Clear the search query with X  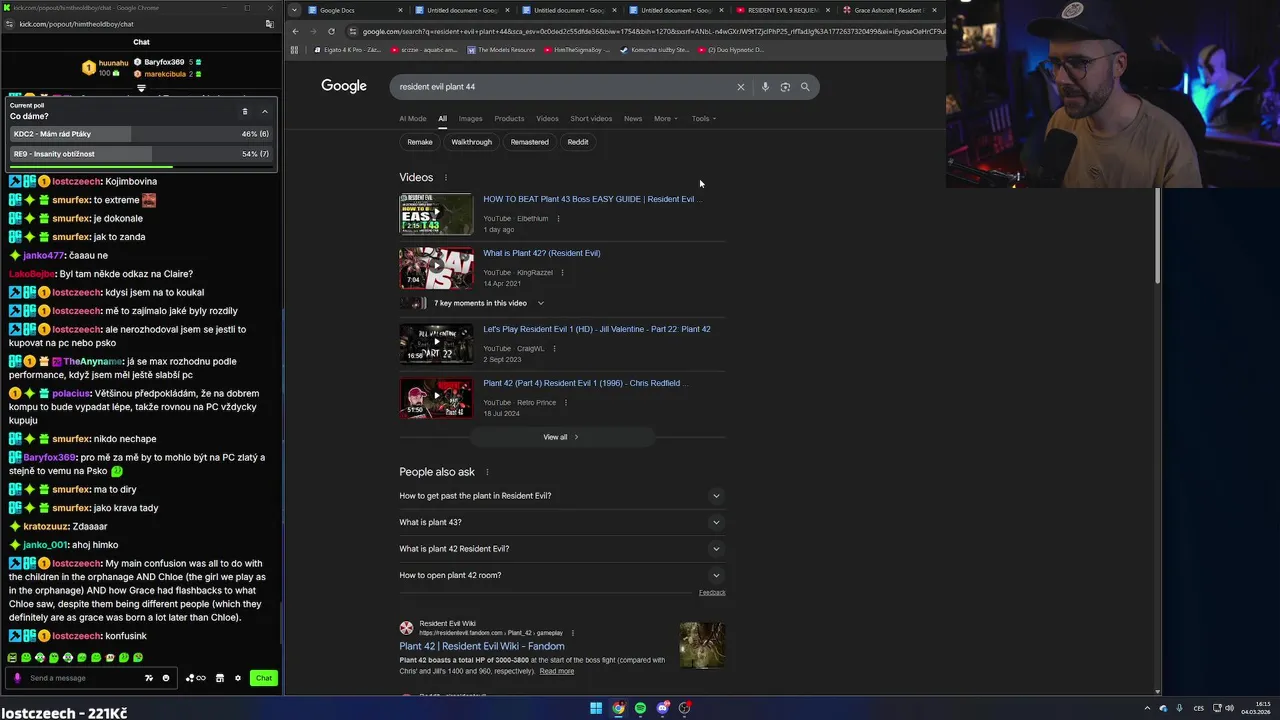741,87
